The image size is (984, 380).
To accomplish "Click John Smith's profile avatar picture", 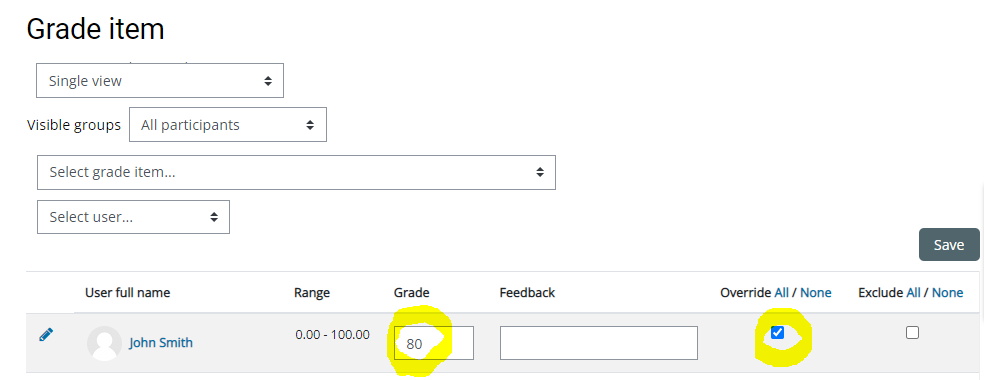I will [104, 343].
